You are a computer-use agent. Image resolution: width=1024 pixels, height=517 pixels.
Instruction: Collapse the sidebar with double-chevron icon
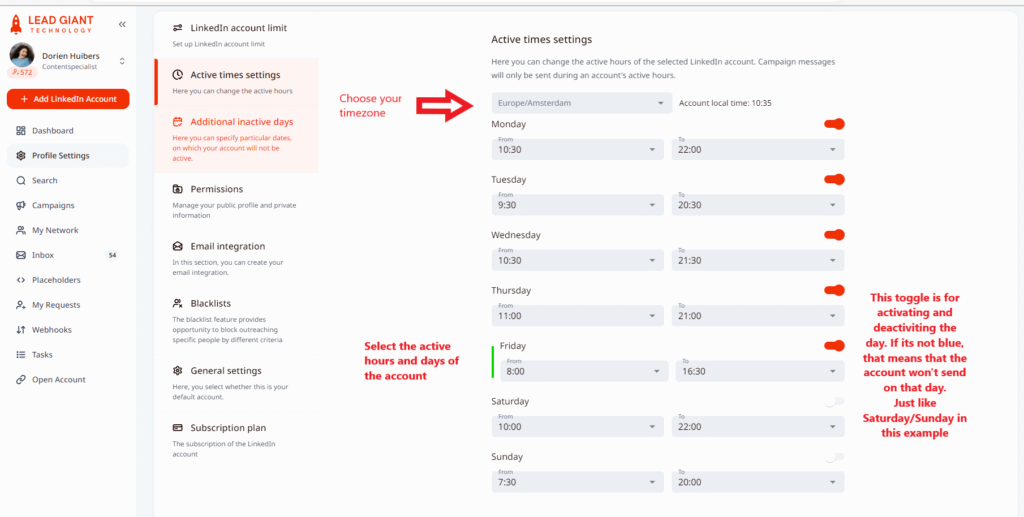[122, 24]
